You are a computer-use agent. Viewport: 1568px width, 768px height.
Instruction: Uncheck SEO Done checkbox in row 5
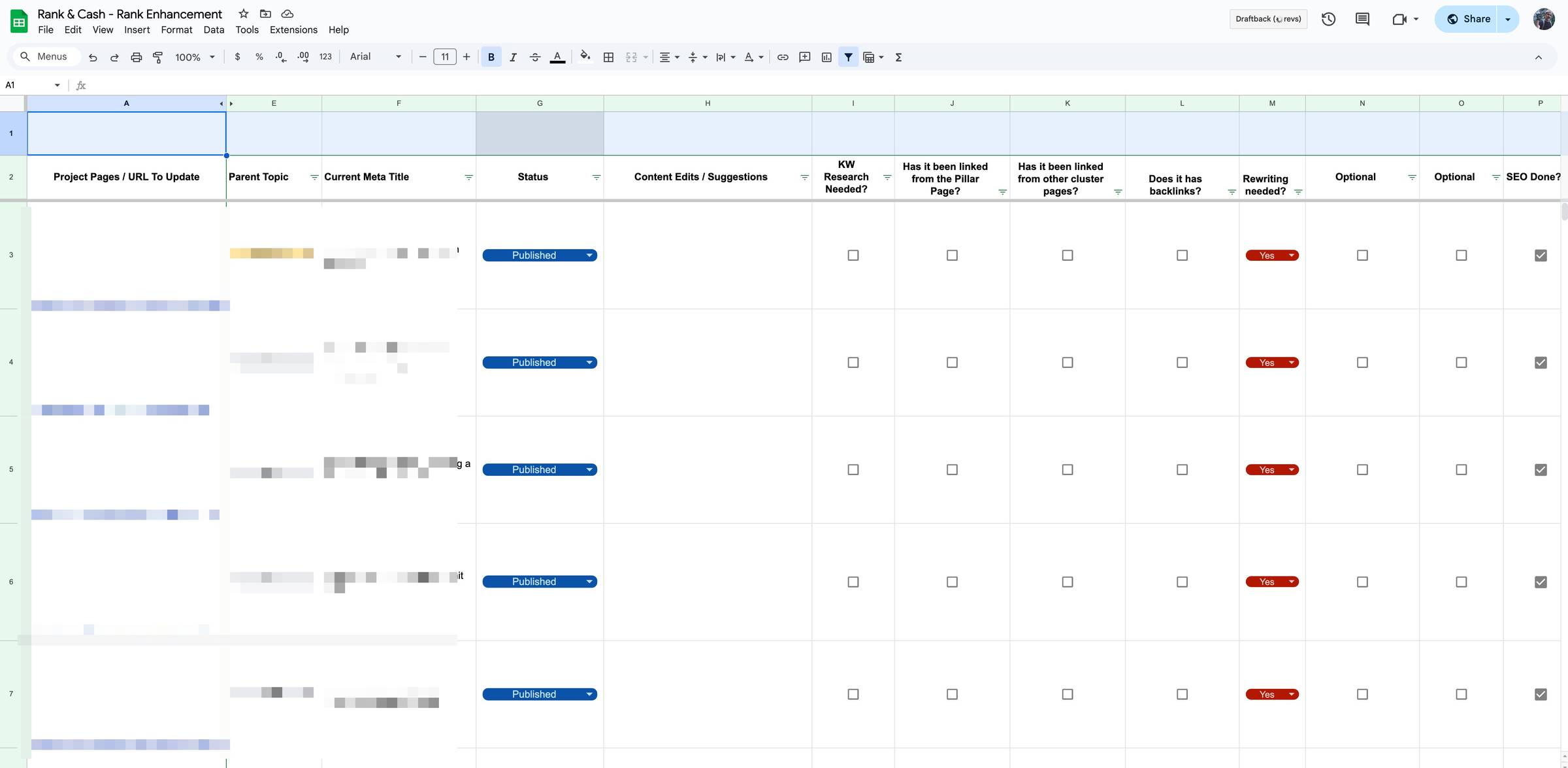point(1541,469)
